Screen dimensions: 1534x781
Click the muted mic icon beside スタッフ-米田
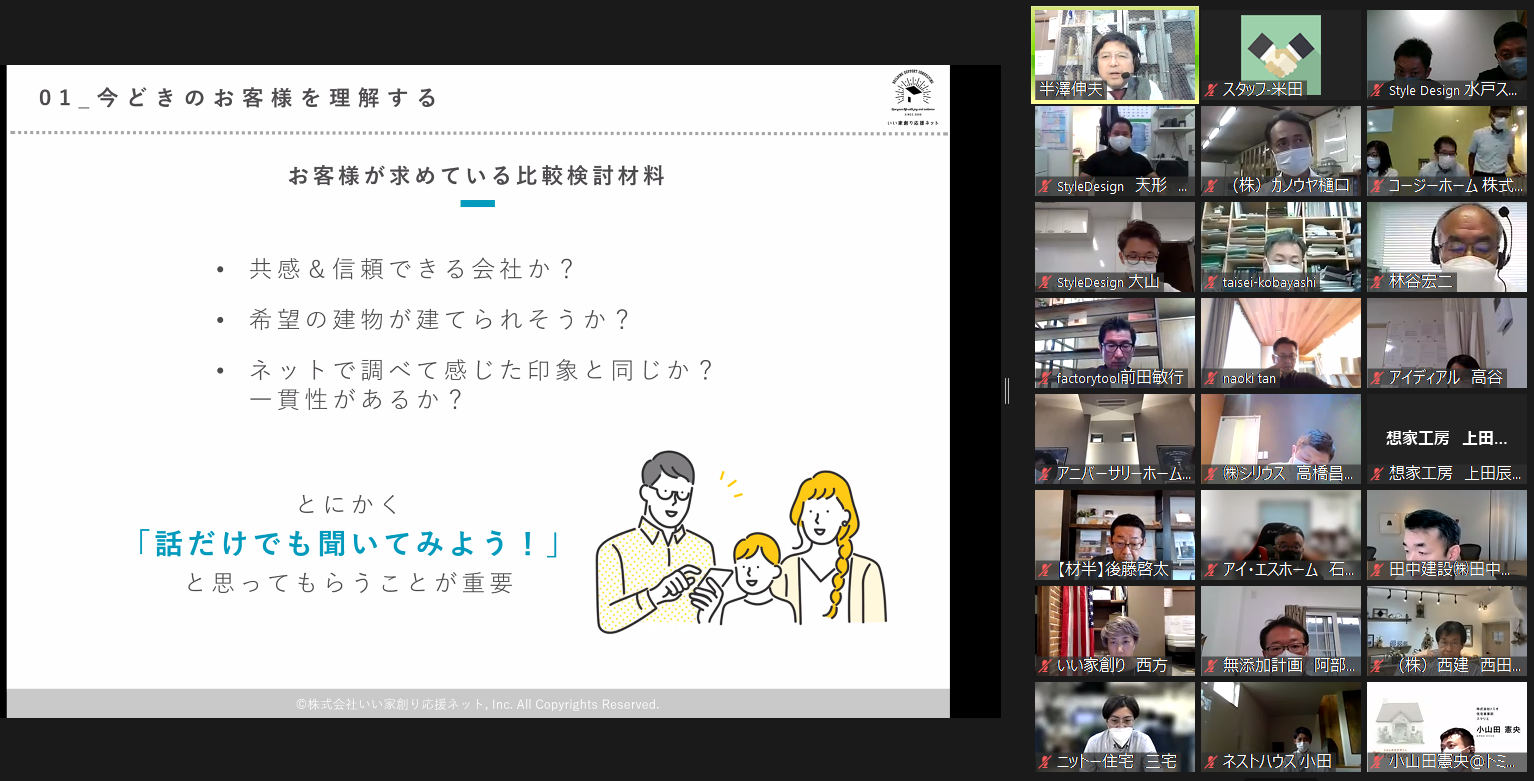click(x=1212, y=90)
